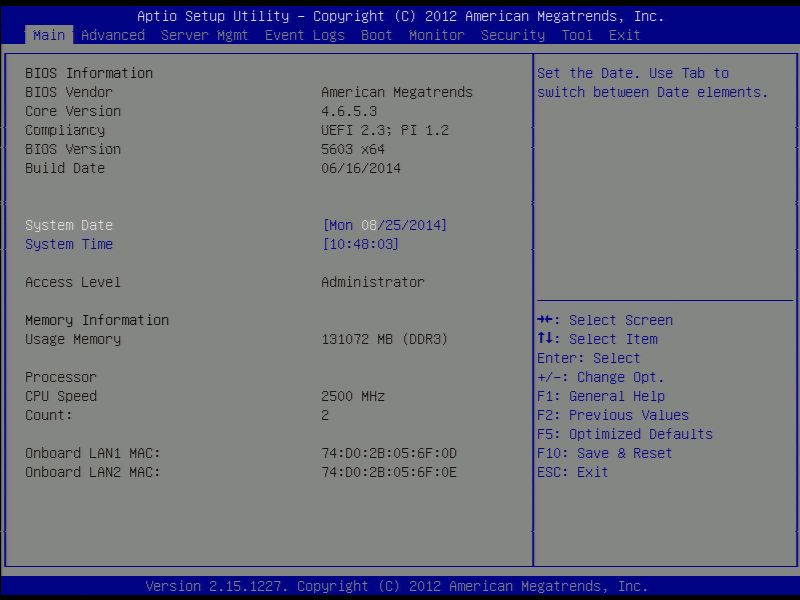The width and height of the screenshot is (800, 600).
Task: Click the F1: General Help hint
Action: click(601, 396)
